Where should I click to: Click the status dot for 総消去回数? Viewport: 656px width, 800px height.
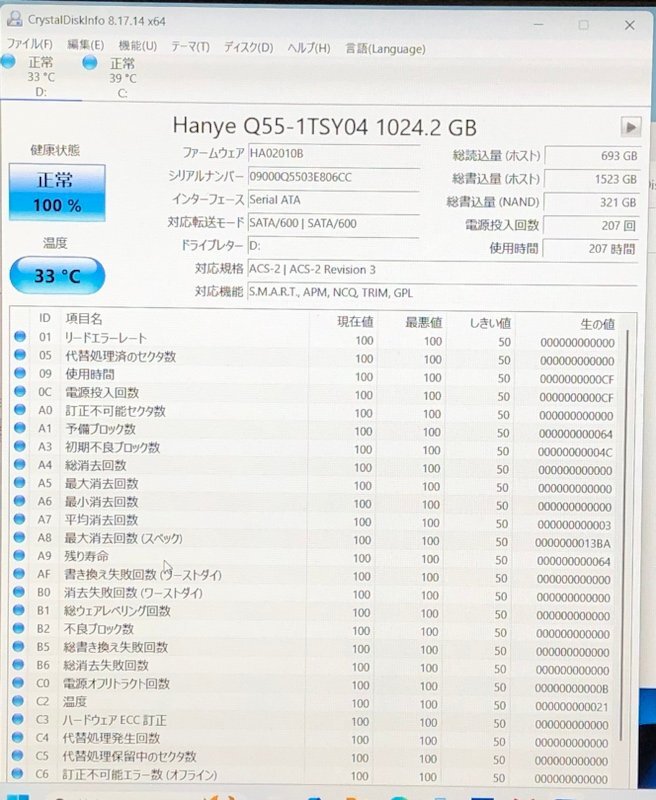[19, 464]
